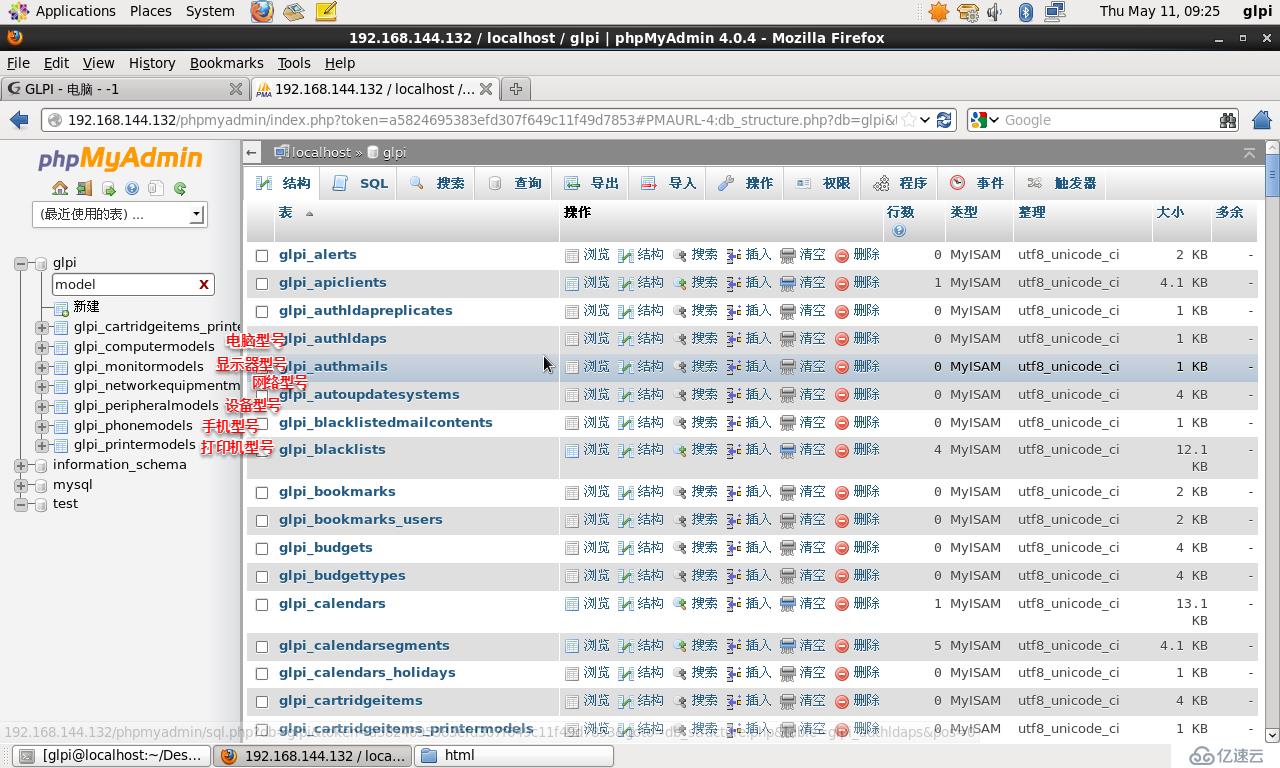1280x768 pixels.
Task: Click the browse icon for glpi_alerts row
Action: pos(572,256)
